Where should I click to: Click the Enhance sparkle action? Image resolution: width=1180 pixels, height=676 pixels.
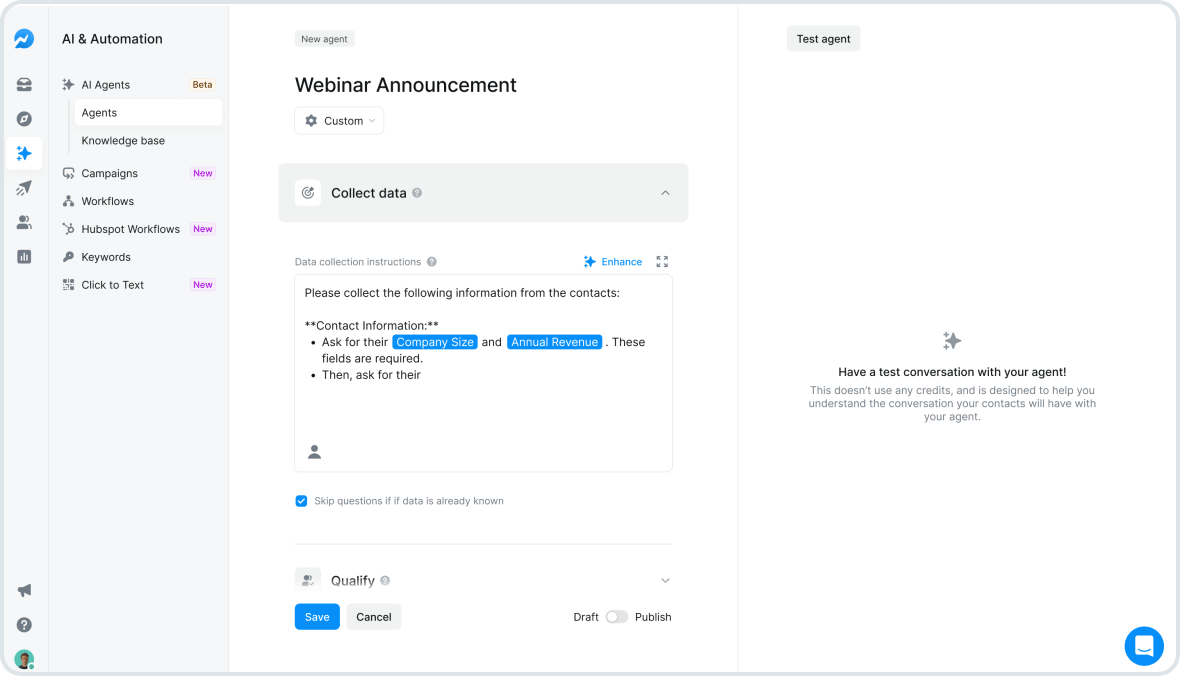(613, 261)
